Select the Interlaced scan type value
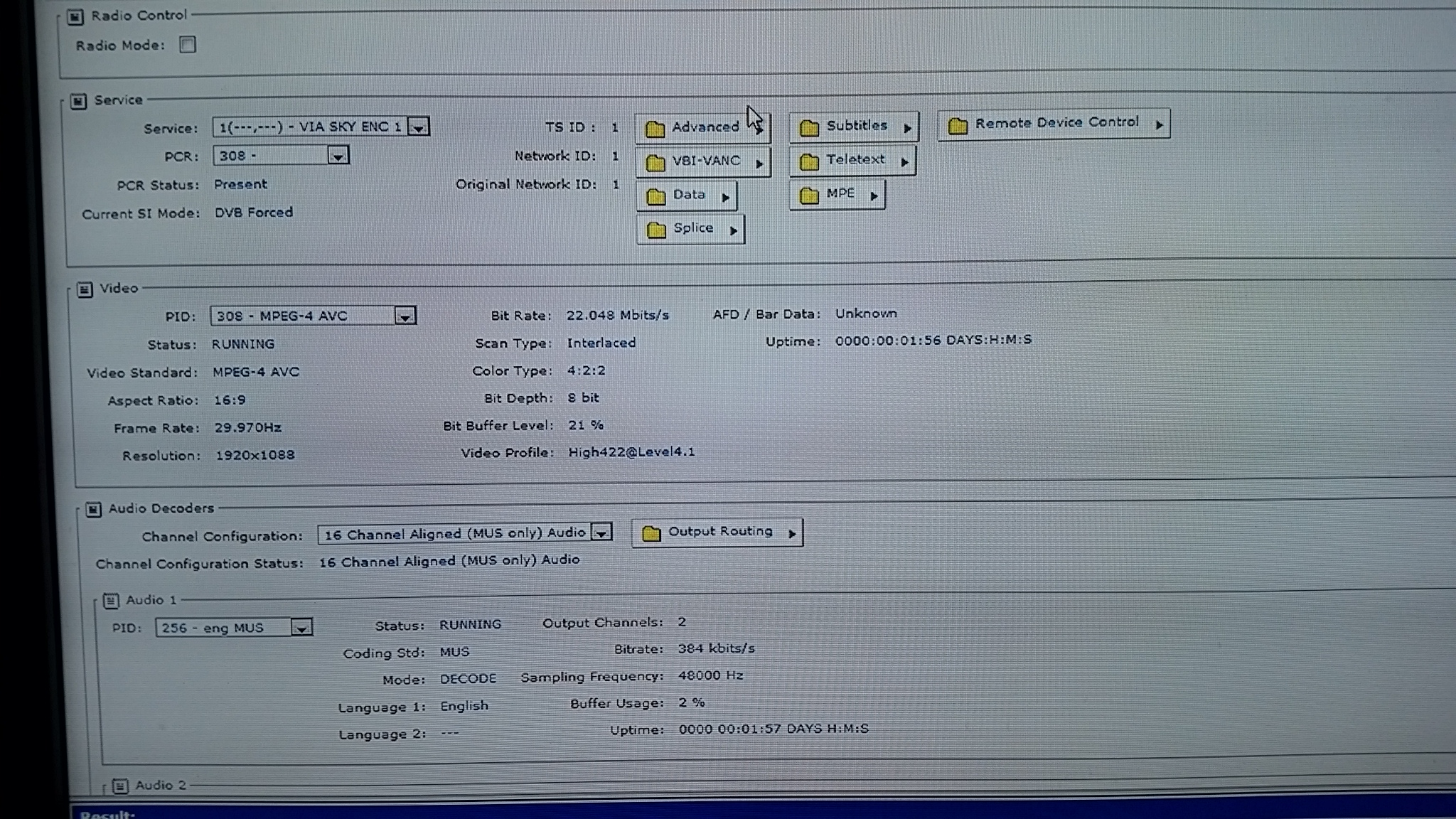Image resolution: width=1456 pixels, height=819 pixels. [x=601, y=343]
